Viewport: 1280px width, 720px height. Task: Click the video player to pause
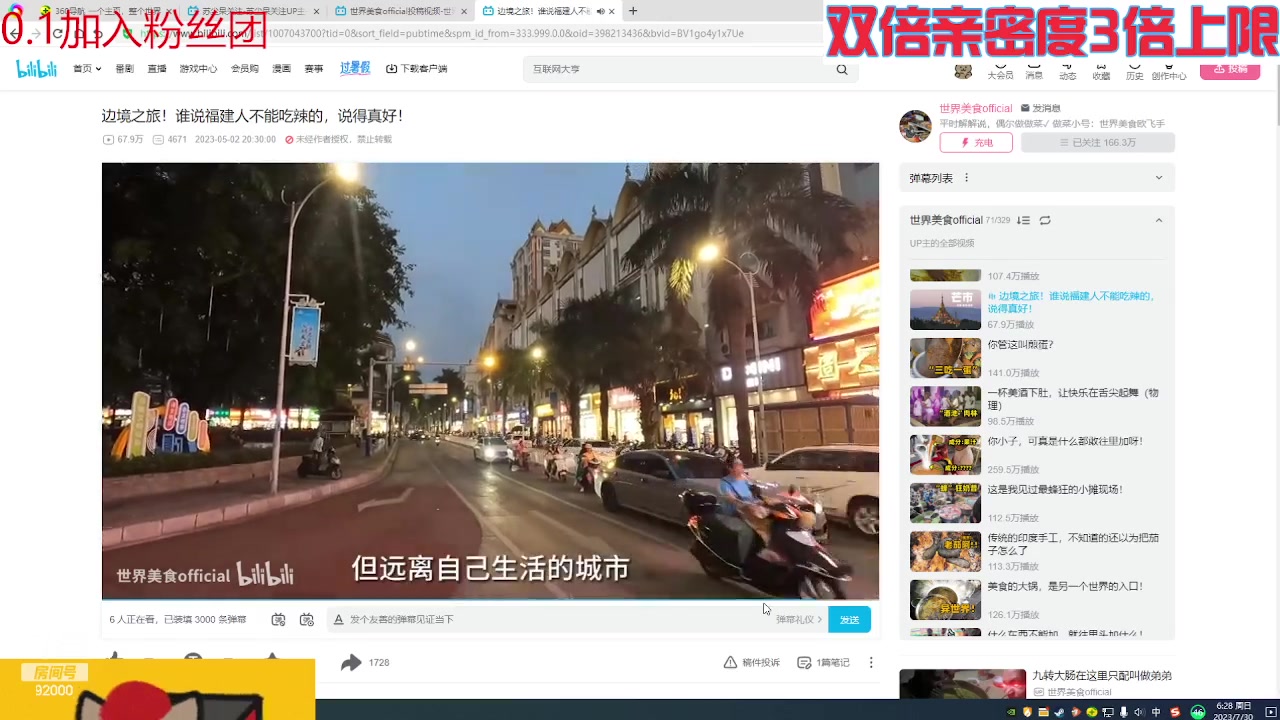490,381
